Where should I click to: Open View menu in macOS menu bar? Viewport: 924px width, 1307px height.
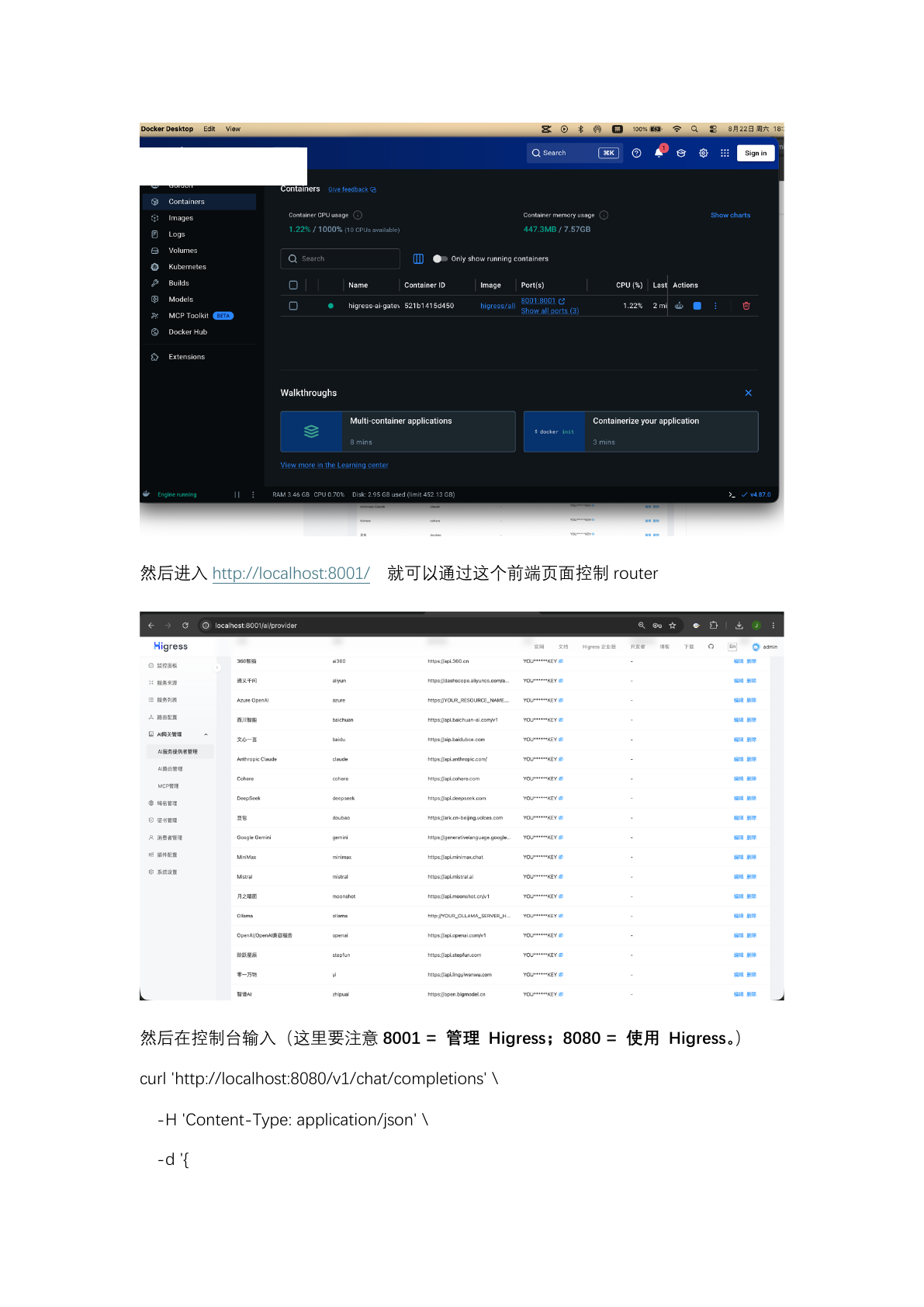click(233, 129)
